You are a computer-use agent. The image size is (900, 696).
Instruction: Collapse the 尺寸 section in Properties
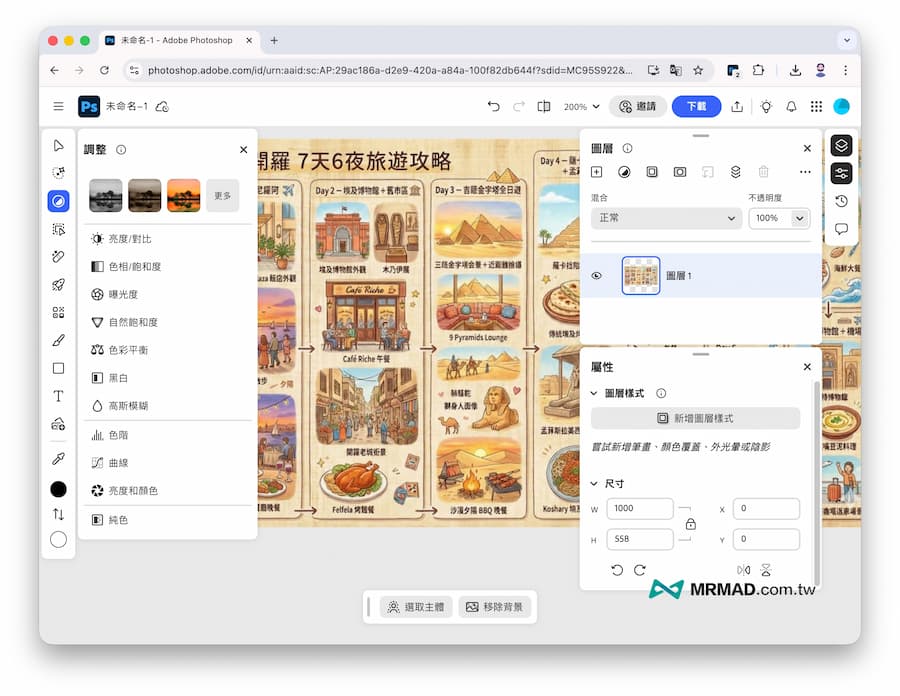pos(592,482)
